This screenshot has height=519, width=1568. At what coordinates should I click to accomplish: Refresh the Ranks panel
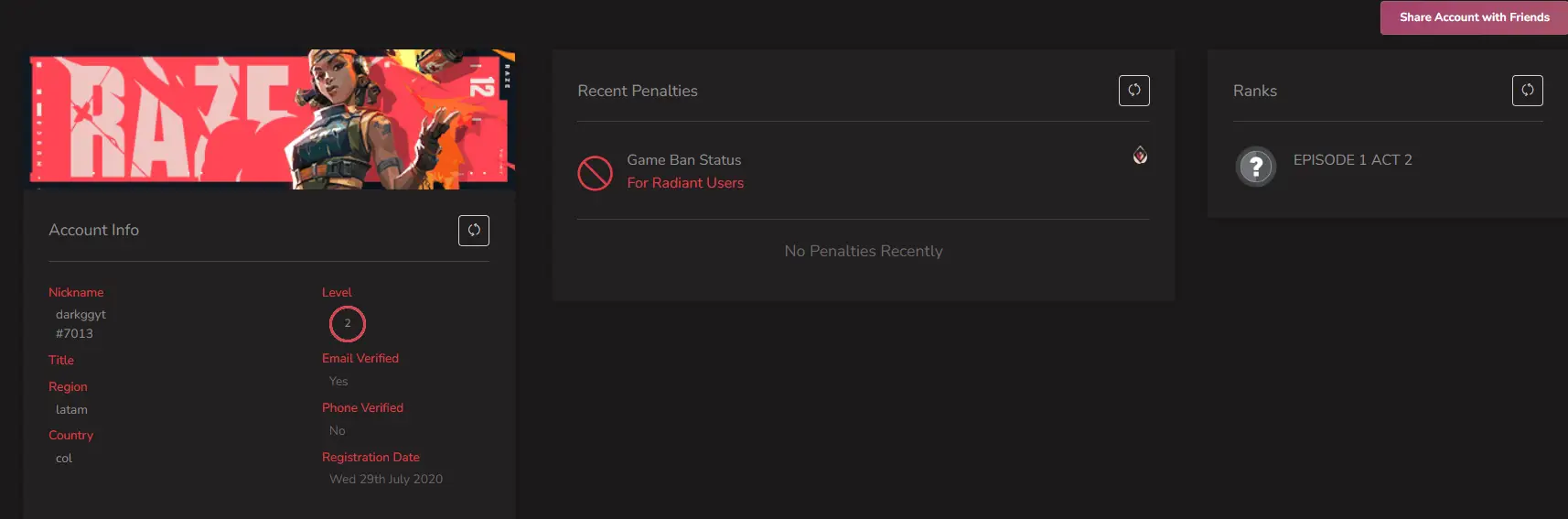point(1528,91)
